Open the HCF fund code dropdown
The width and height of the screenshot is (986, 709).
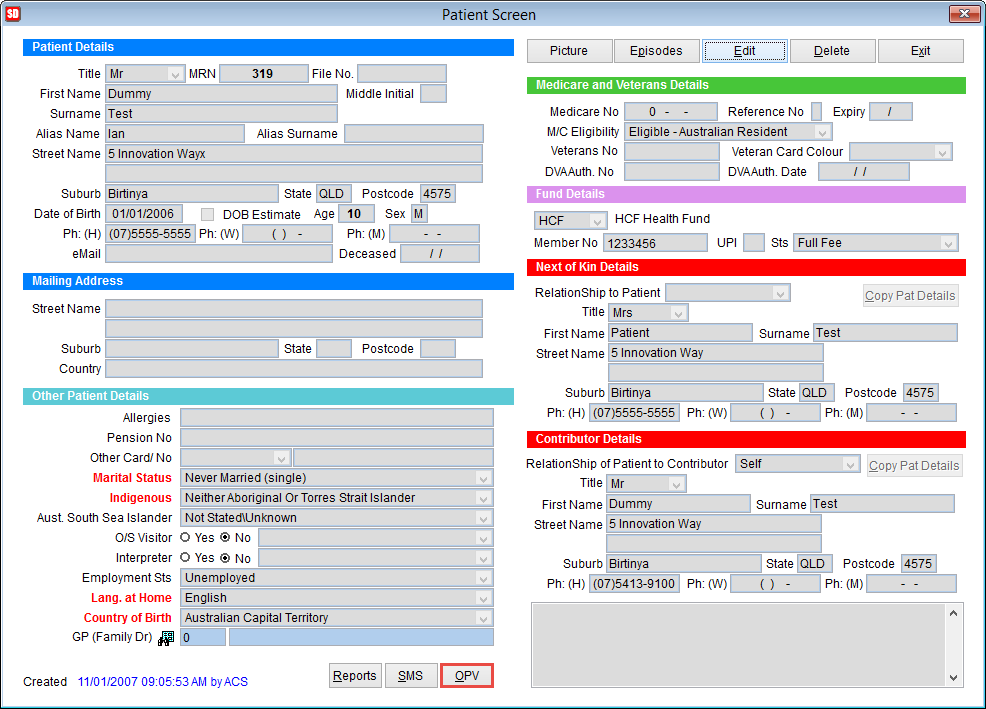(597, 221)
